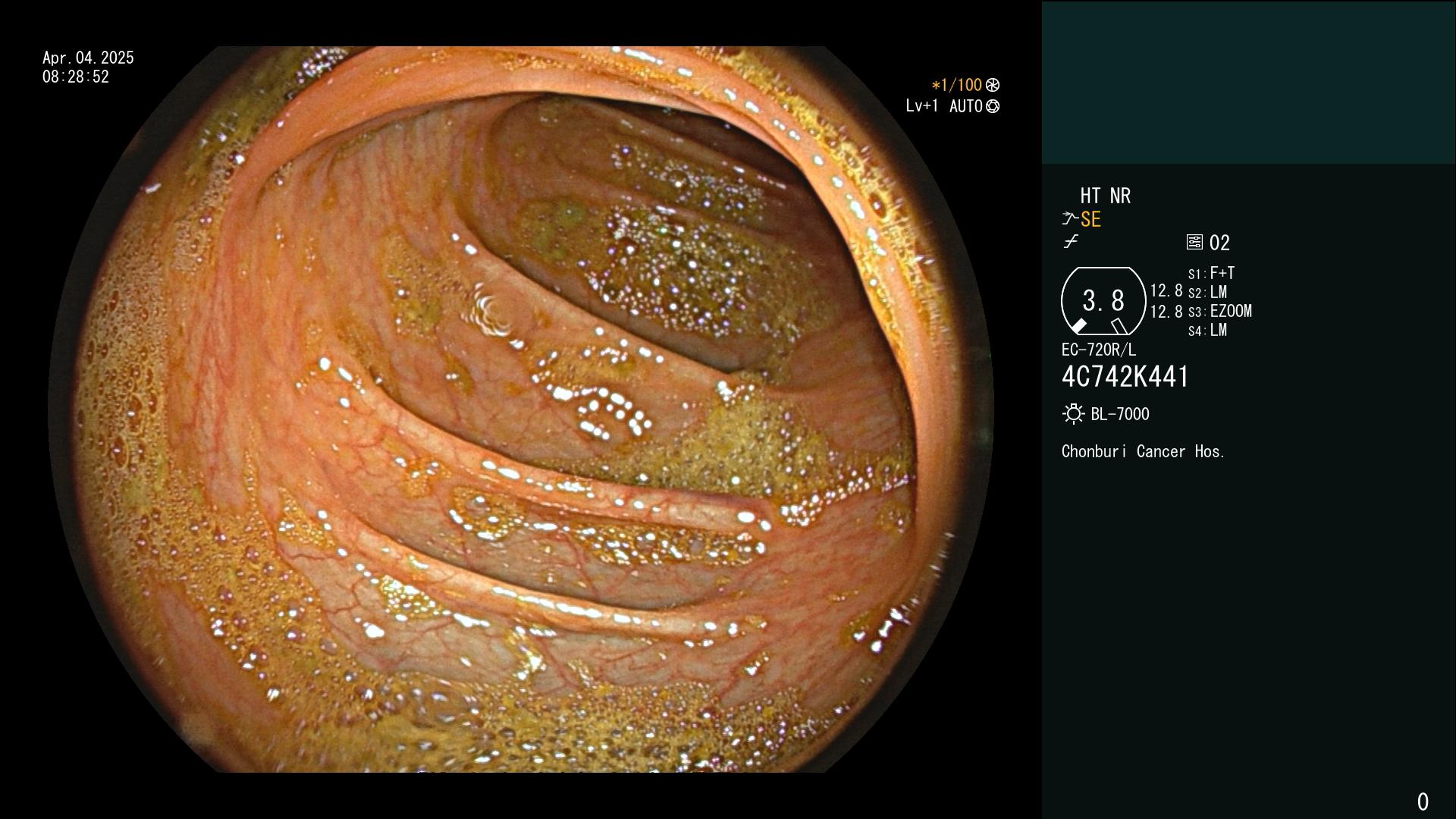The height and width of the screenshot is (819, 1456).
Task: Click the slashed curve icon below SE
Action: [x=1071, y=242]
